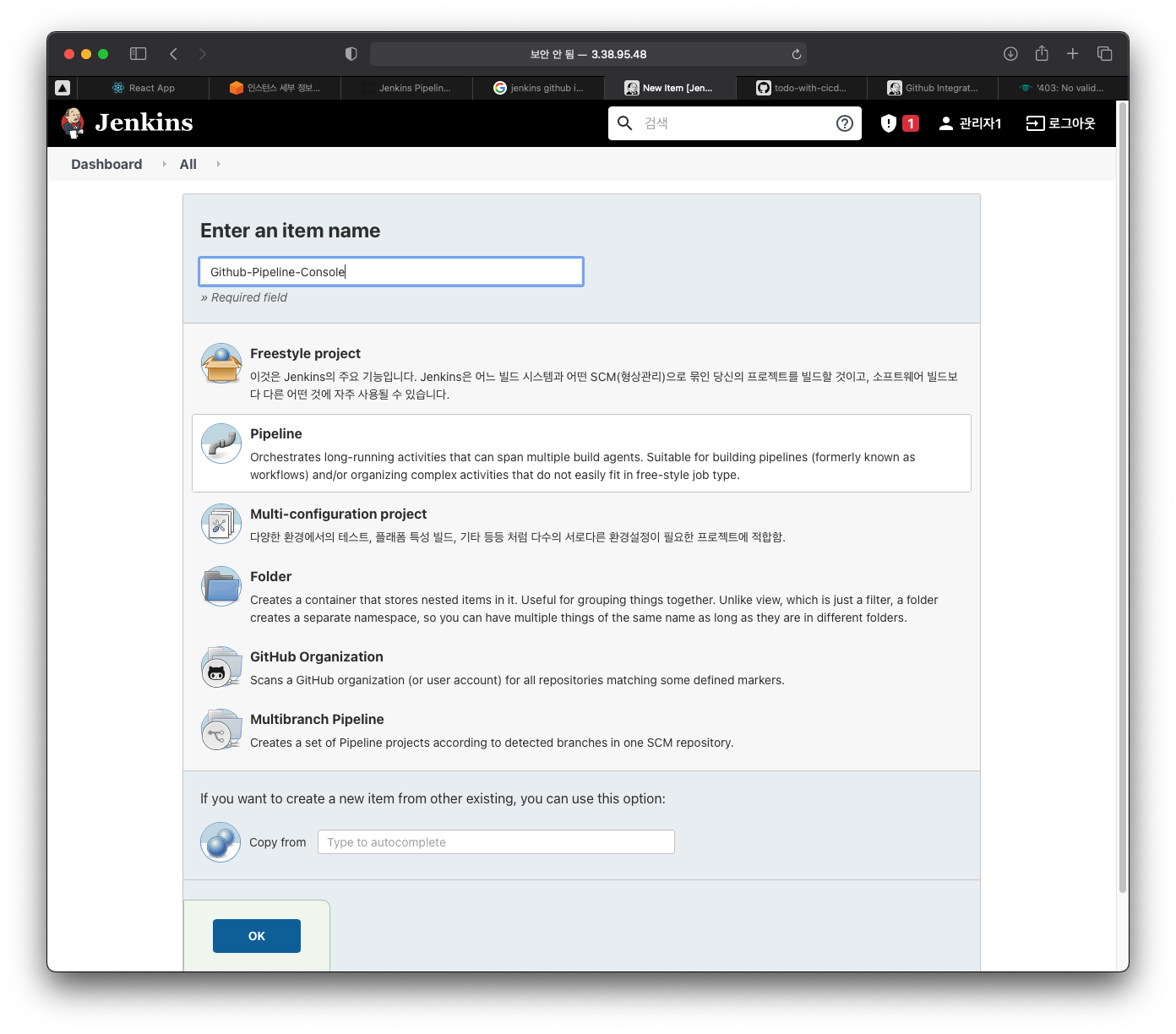Switch to the Jenkins Pipeline tab

click(407, 88)
